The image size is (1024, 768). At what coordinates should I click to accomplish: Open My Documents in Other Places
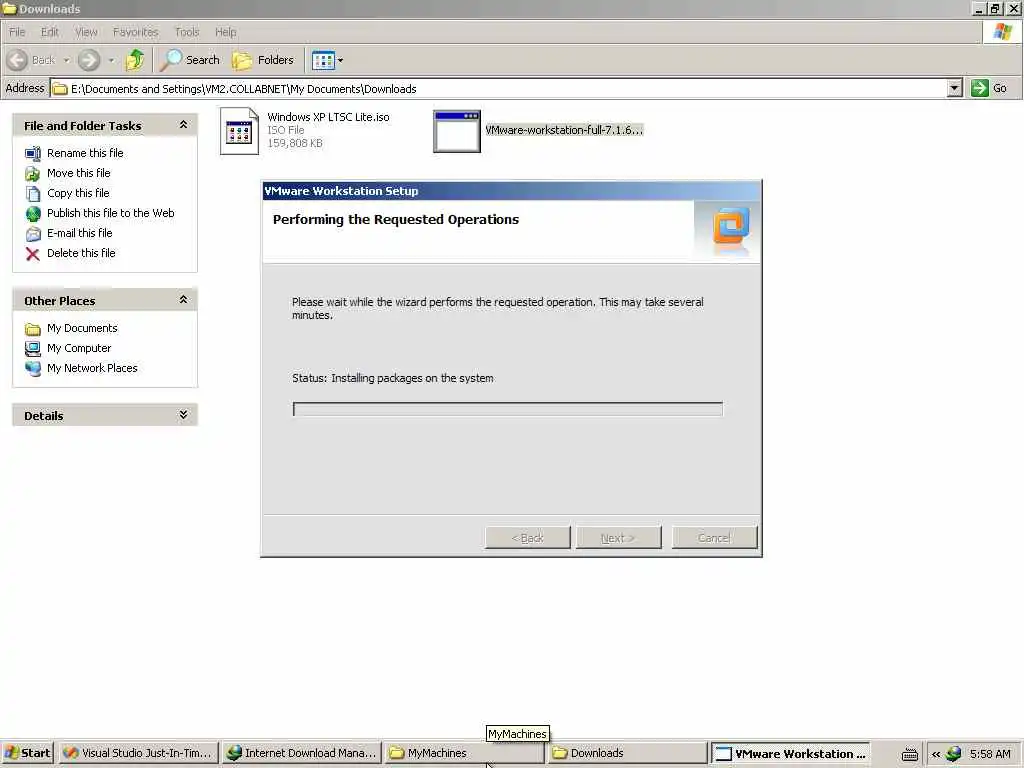[82, 328]
